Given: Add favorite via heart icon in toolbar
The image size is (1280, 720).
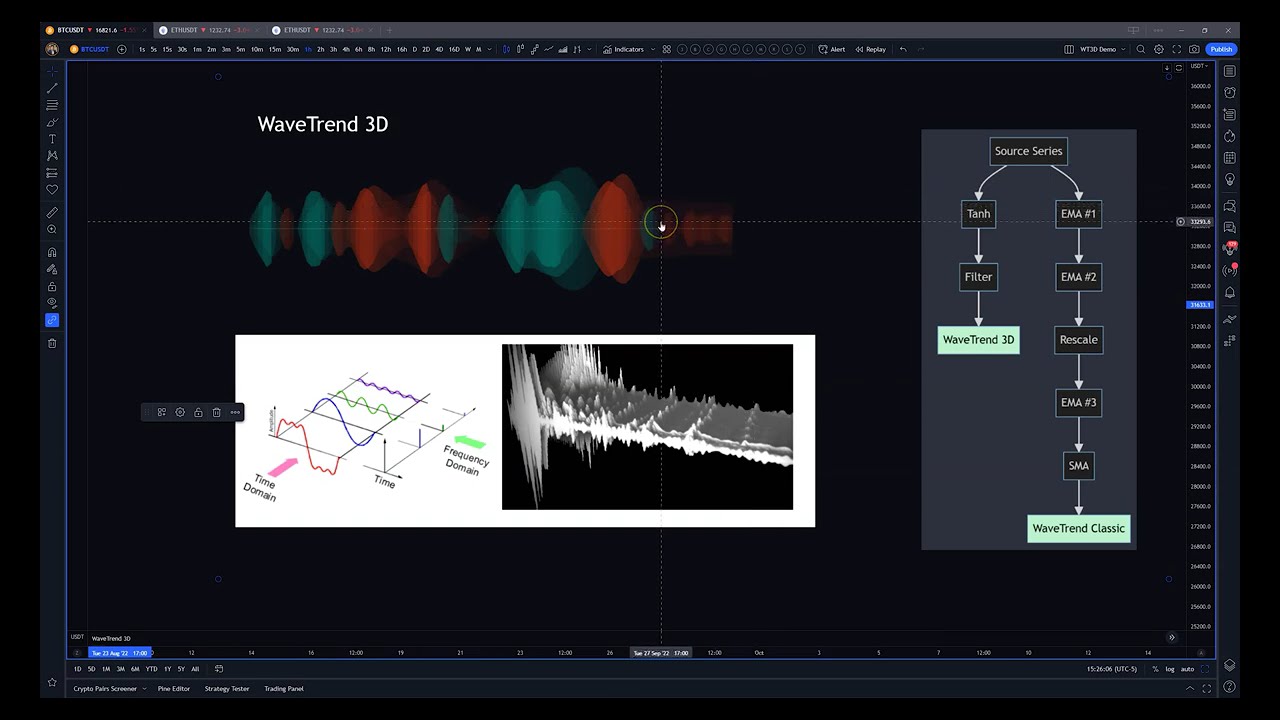Looking at the screenshot, I should tap(52, 190).
